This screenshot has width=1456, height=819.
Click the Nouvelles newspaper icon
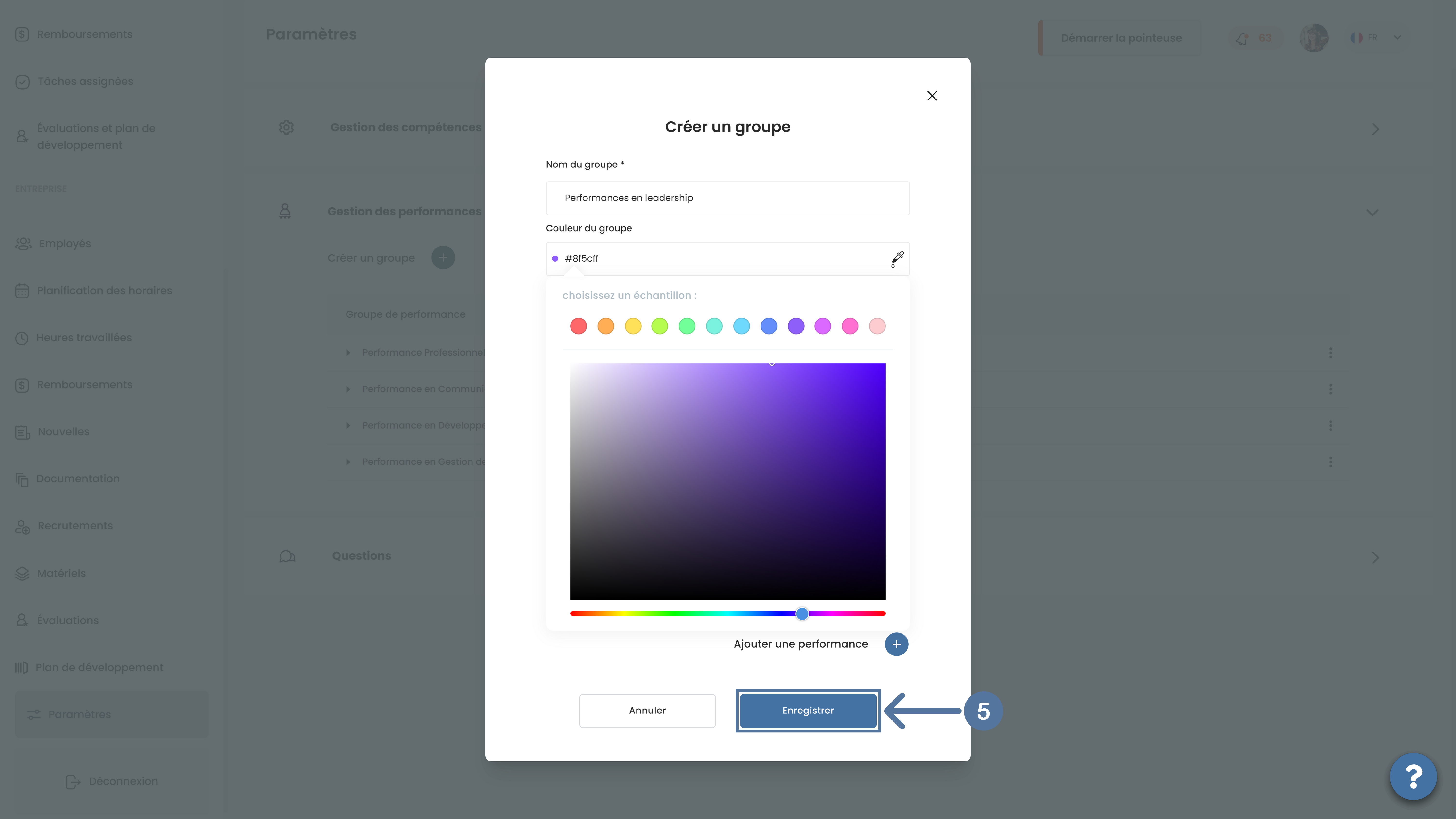point(22,432)
